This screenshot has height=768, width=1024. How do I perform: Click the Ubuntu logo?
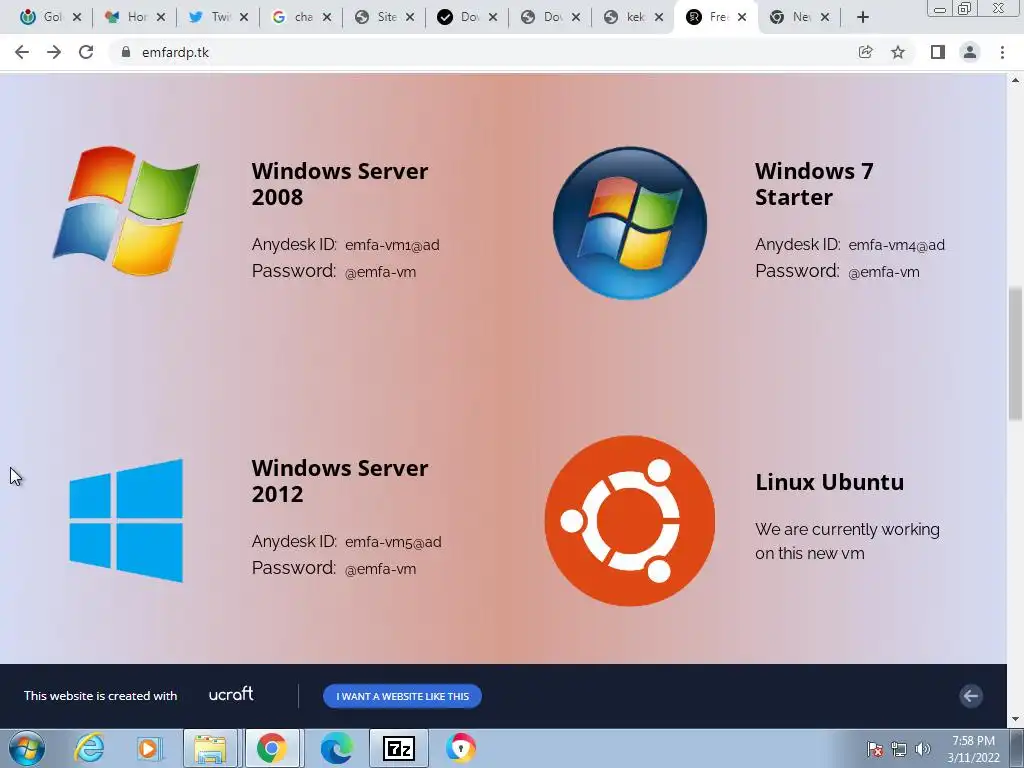630,520
